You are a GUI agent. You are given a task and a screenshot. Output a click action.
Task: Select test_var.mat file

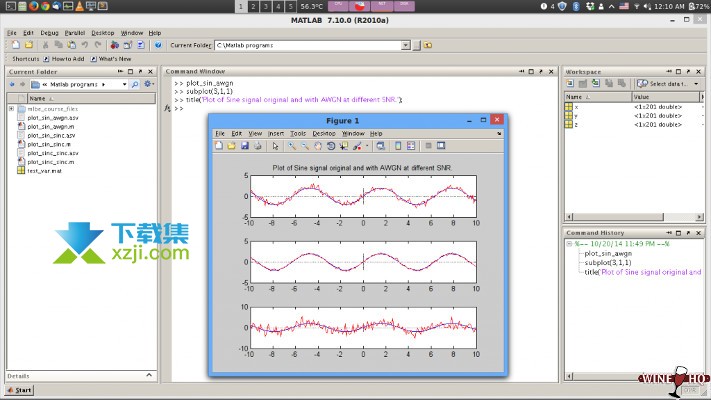point(44,171)
